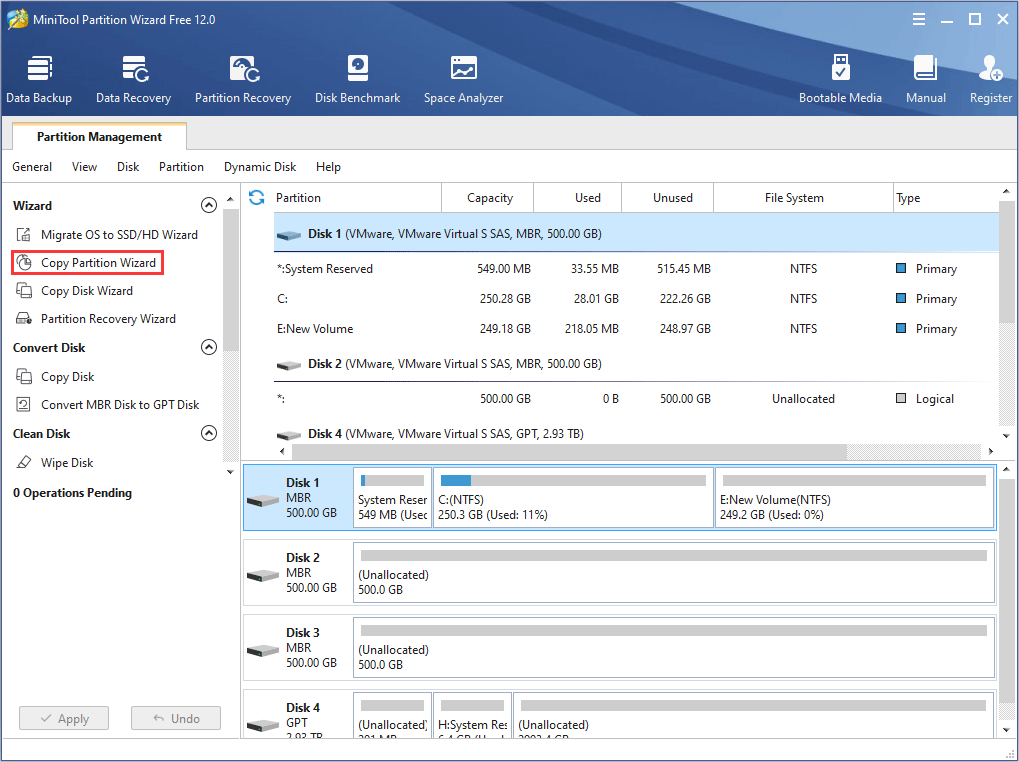This screenshot has height=762, width=1019.
Task: Select the C:(NTFS) partition block in disk map
Action: 573,498
